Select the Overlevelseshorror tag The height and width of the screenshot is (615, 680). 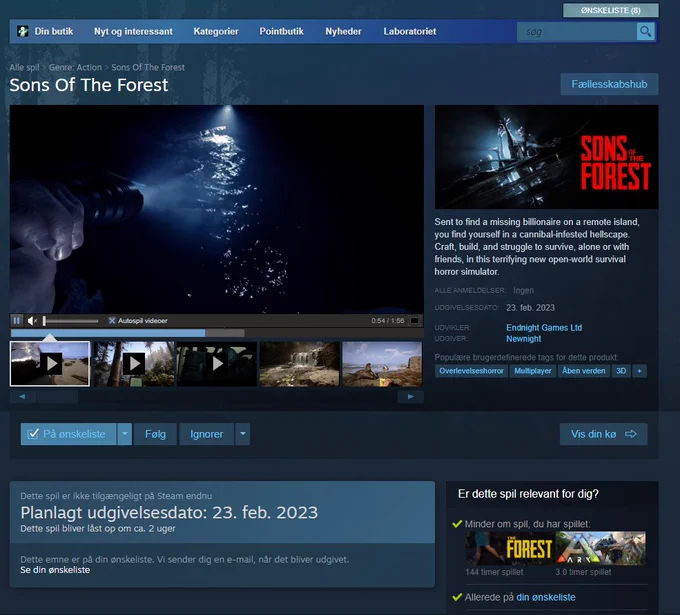[x=471, y=371]
